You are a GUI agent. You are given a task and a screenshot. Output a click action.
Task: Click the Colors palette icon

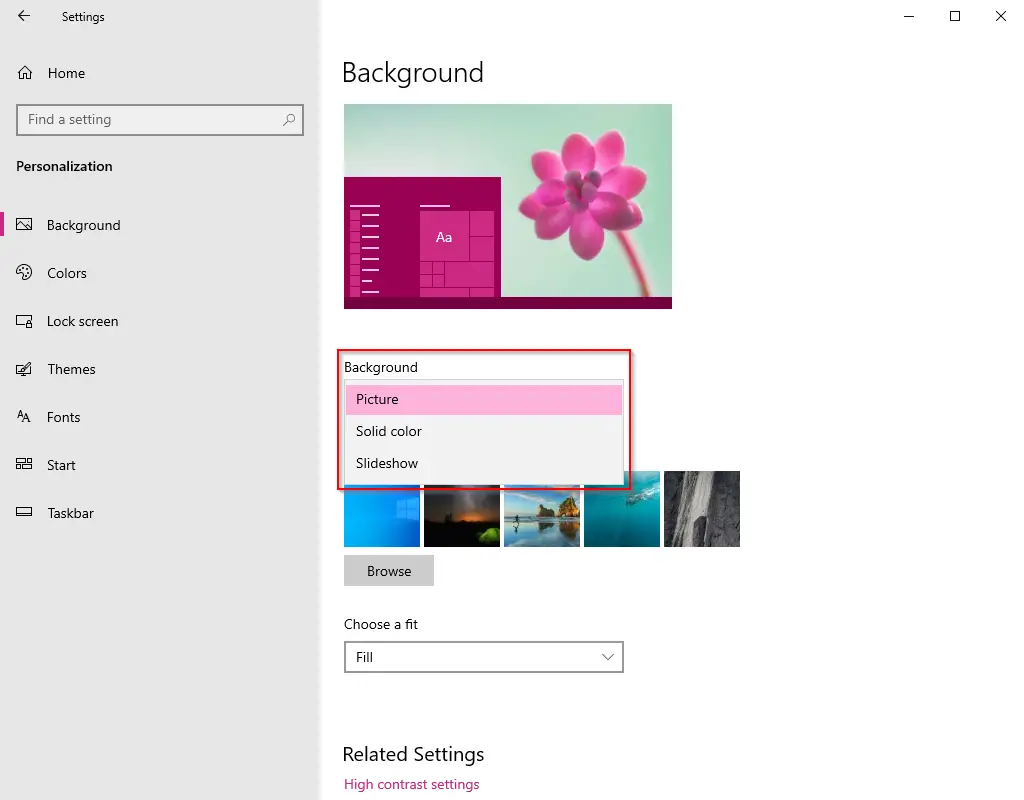24,272
